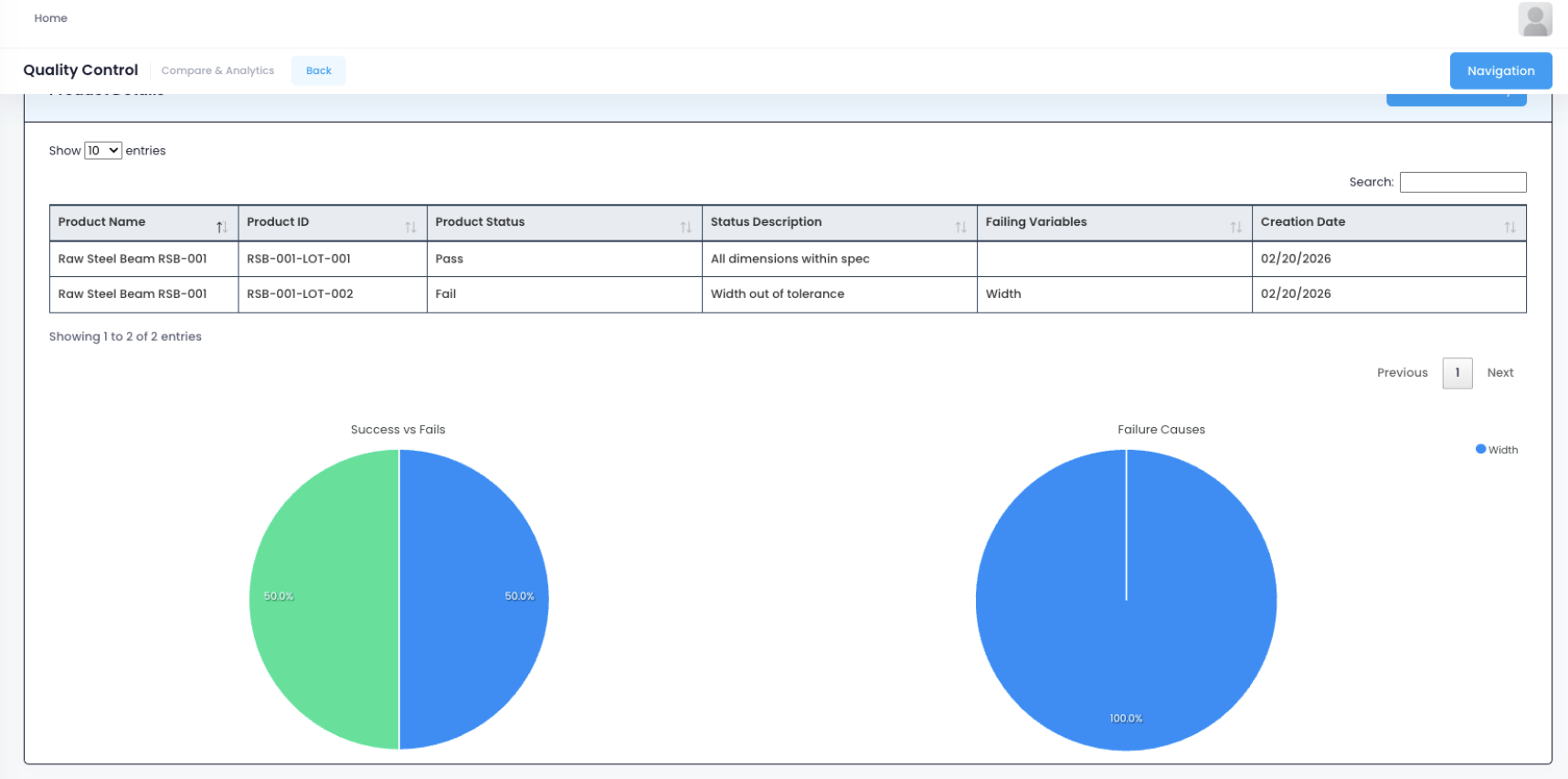
Task: Open the Navigation menu button
Action: 1500,70
